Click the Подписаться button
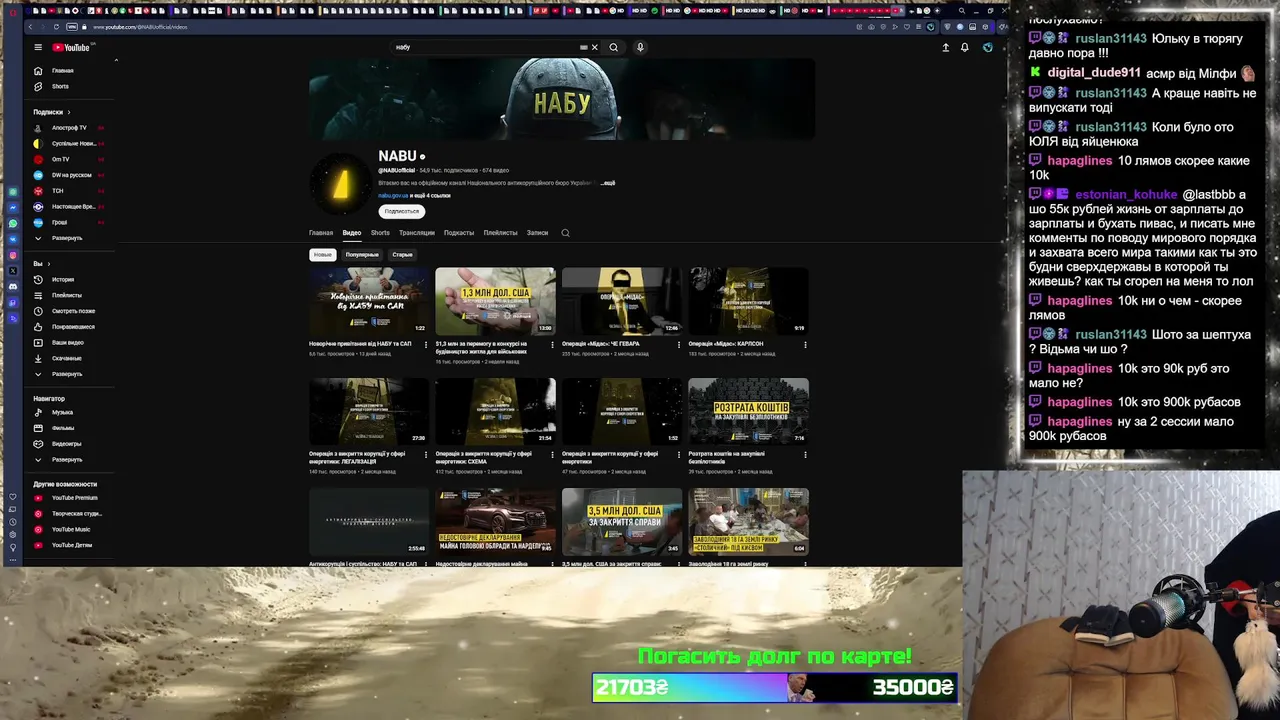Image resolution: width=1280 pixels, height=720 pixels. point(402,212)
